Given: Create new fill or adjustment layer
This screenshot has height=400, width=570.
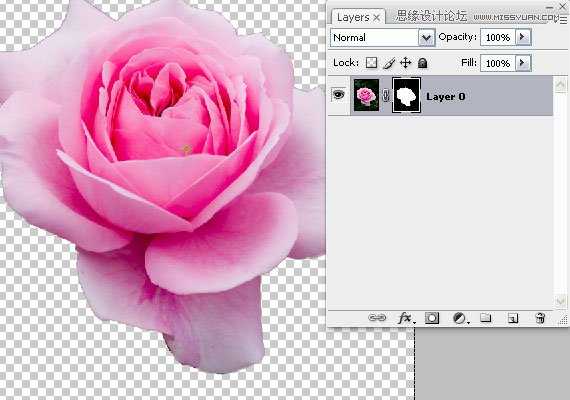Looking at the screenshot, I should click(460, 318).
